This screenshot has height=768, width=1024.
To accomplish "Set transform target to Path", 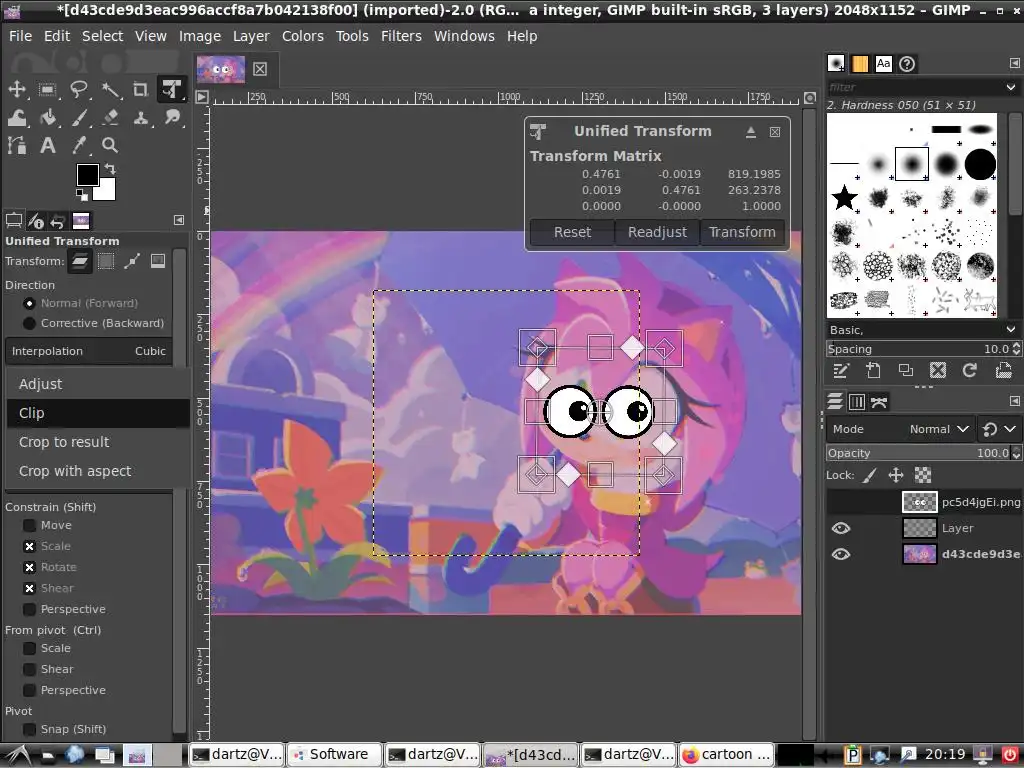I will coord(132,261).
